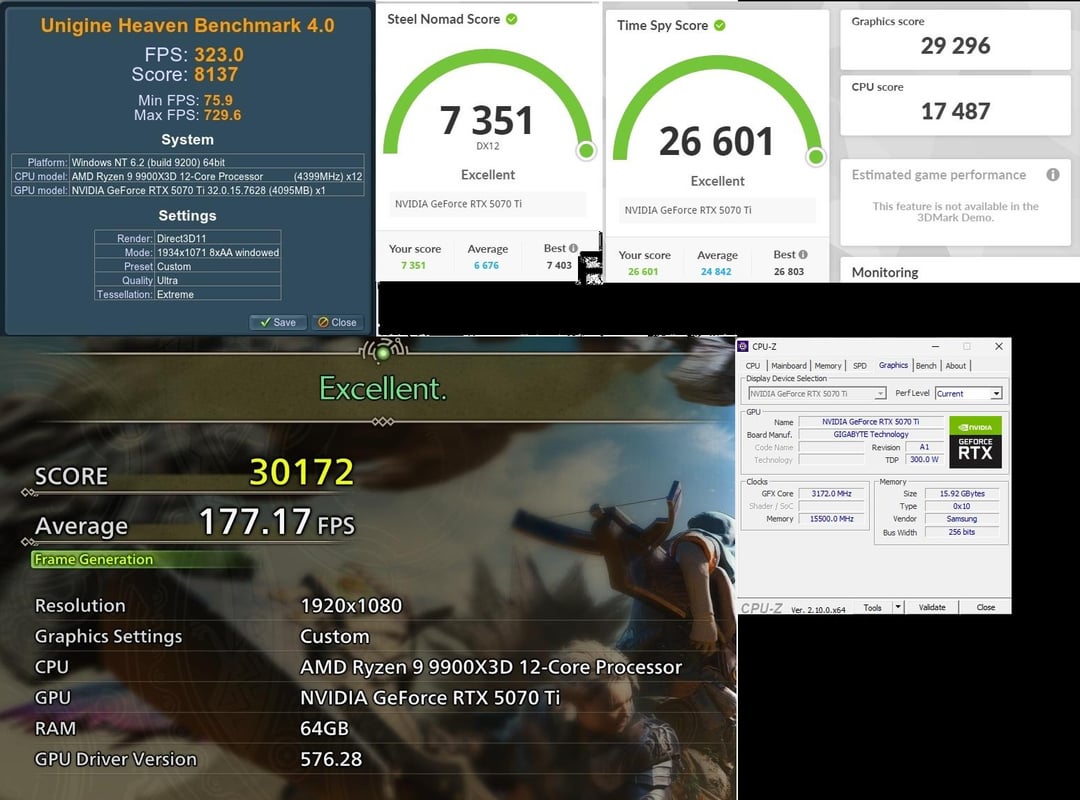
Task: Click the info icon beside Estimated game performance
Action: point(1052,174)
